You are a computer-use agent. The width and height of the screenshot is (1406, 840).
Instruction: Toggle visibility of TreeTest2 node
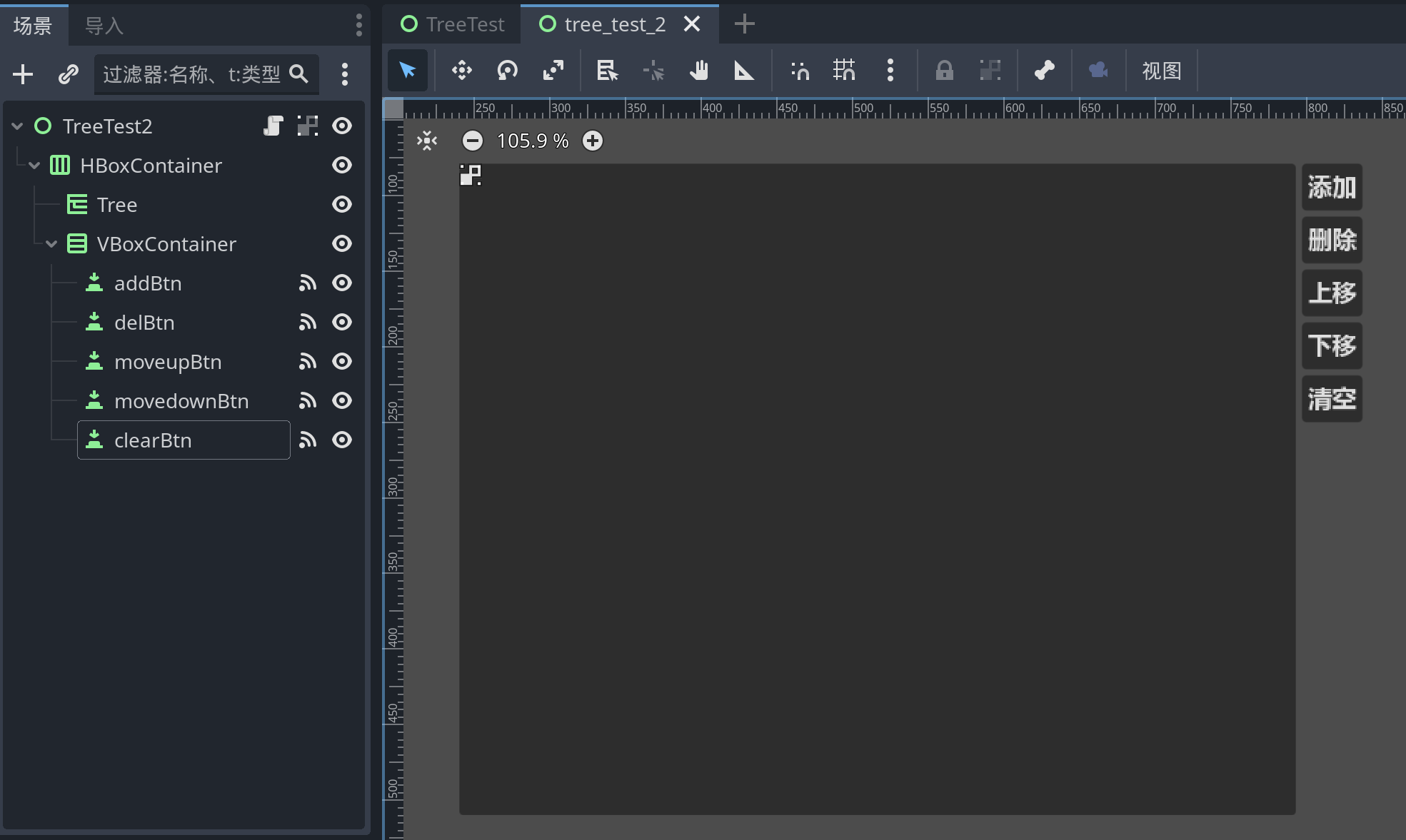pos(342,126)
